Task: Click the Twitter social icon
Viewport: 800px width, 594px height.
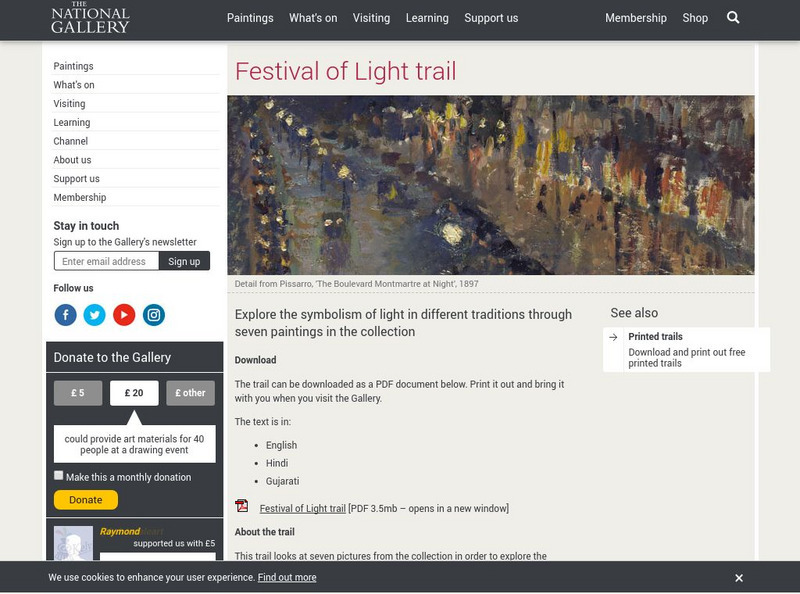Action: point(94,315)
